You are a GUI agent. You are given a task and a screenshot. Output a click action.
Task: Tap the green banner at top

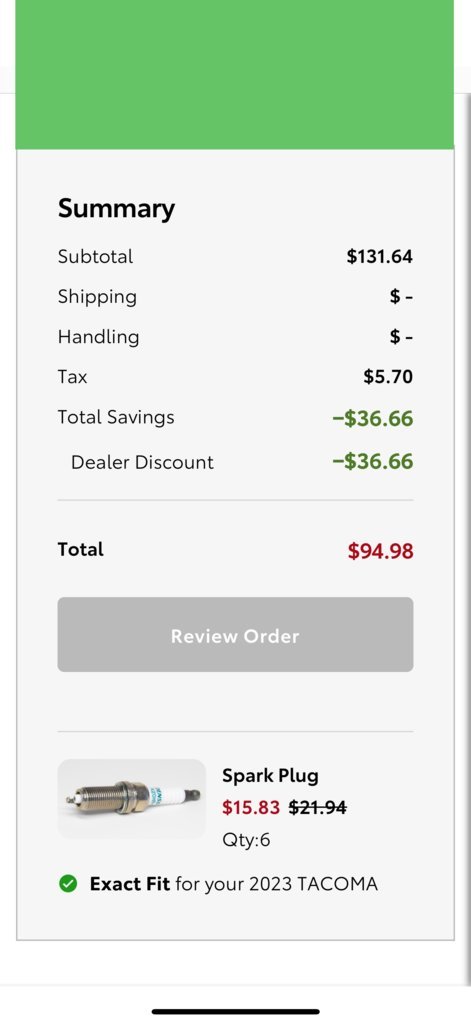tap(235, 74)
